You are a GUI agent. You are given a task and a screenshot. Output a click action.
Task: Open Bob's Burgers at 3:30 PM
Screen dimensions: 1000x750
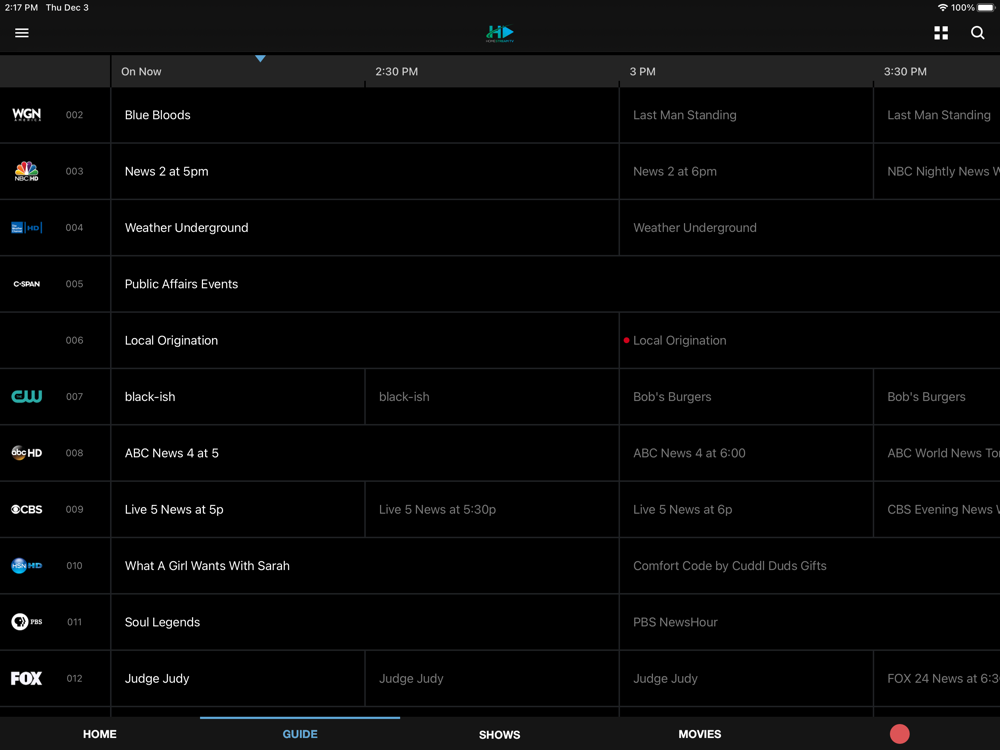coord(937,397)
